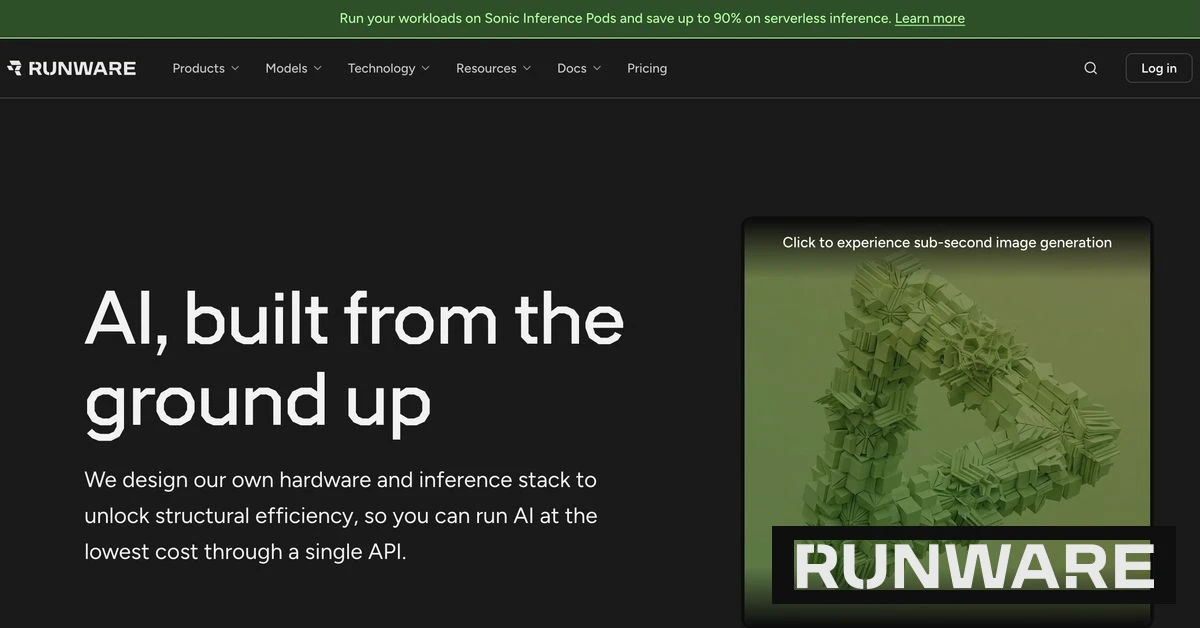Open the Pricing page
The image size is (1200, 628).
(647, 68)
